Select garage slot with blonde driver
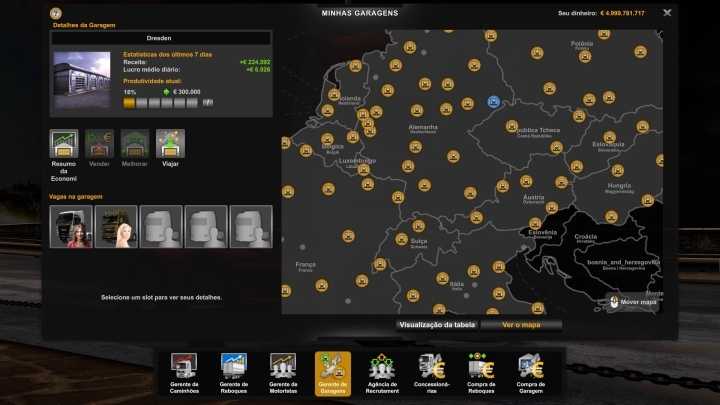 coord(116,227)
